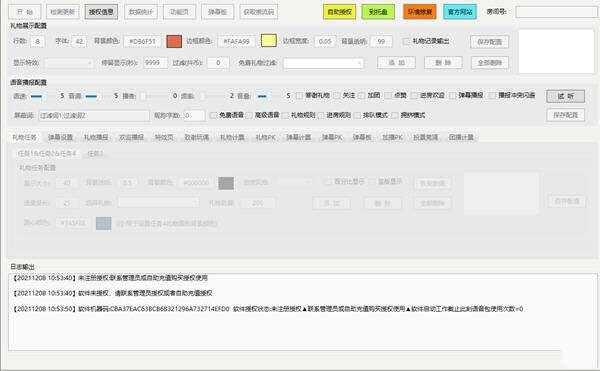Open the 授权信息 authorization info button
This screenshot has width=600, height=371.
tap(101, 12)
